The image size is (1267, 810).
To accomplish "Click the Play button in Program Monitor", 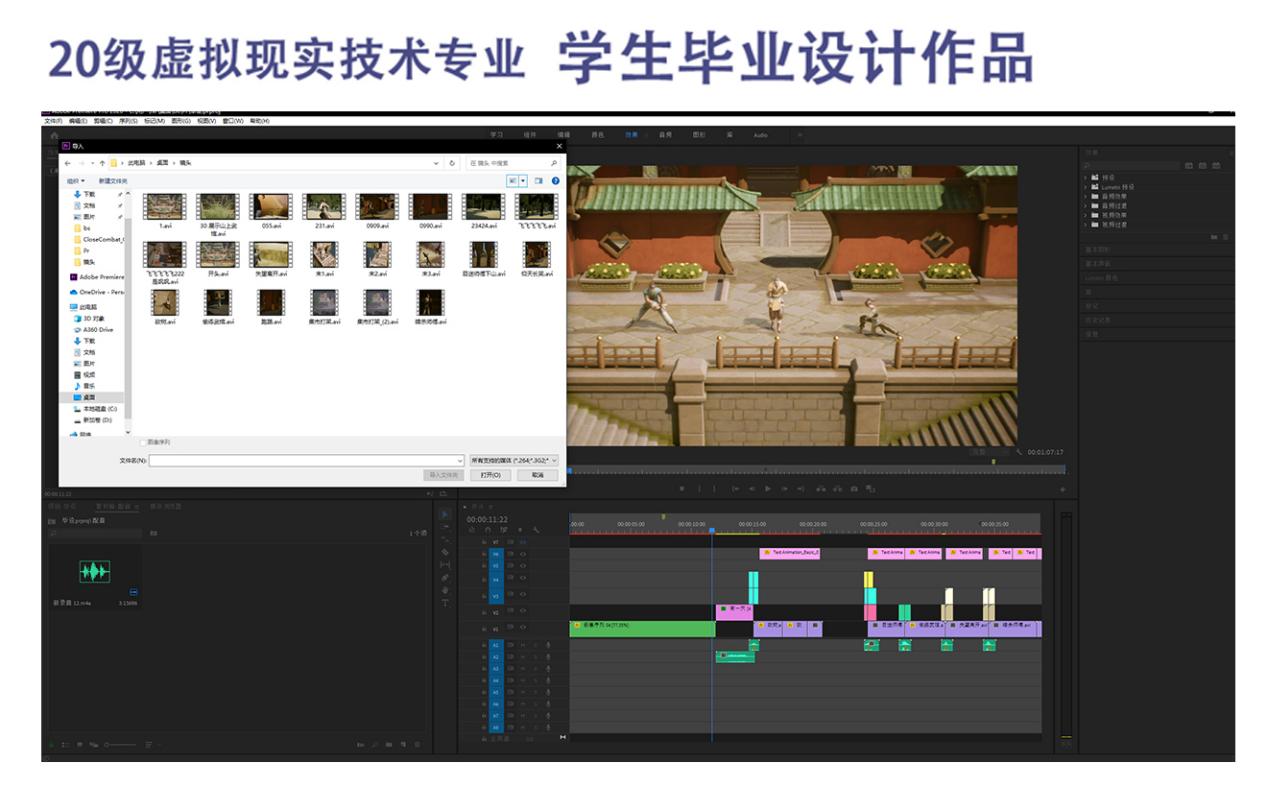I will [x=768, y=489].
